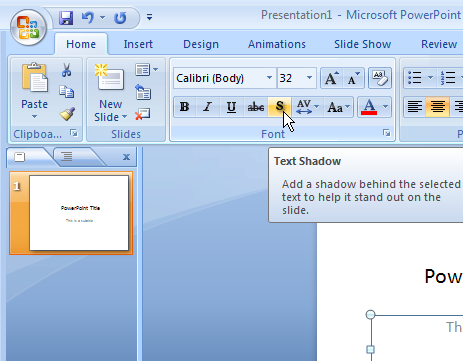The width and height of the screenshot is (463, 361).
Task: Add a New Slide via its icon
Action: (109, 77)
